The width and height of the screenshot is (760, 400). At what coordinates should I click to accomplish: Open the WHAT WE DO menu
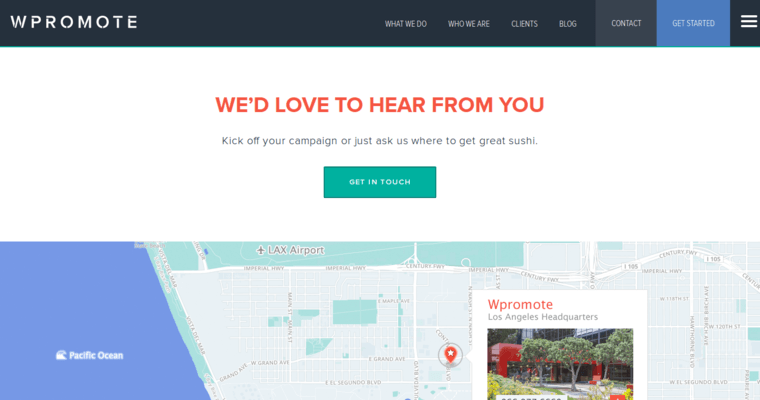(406, 24)
